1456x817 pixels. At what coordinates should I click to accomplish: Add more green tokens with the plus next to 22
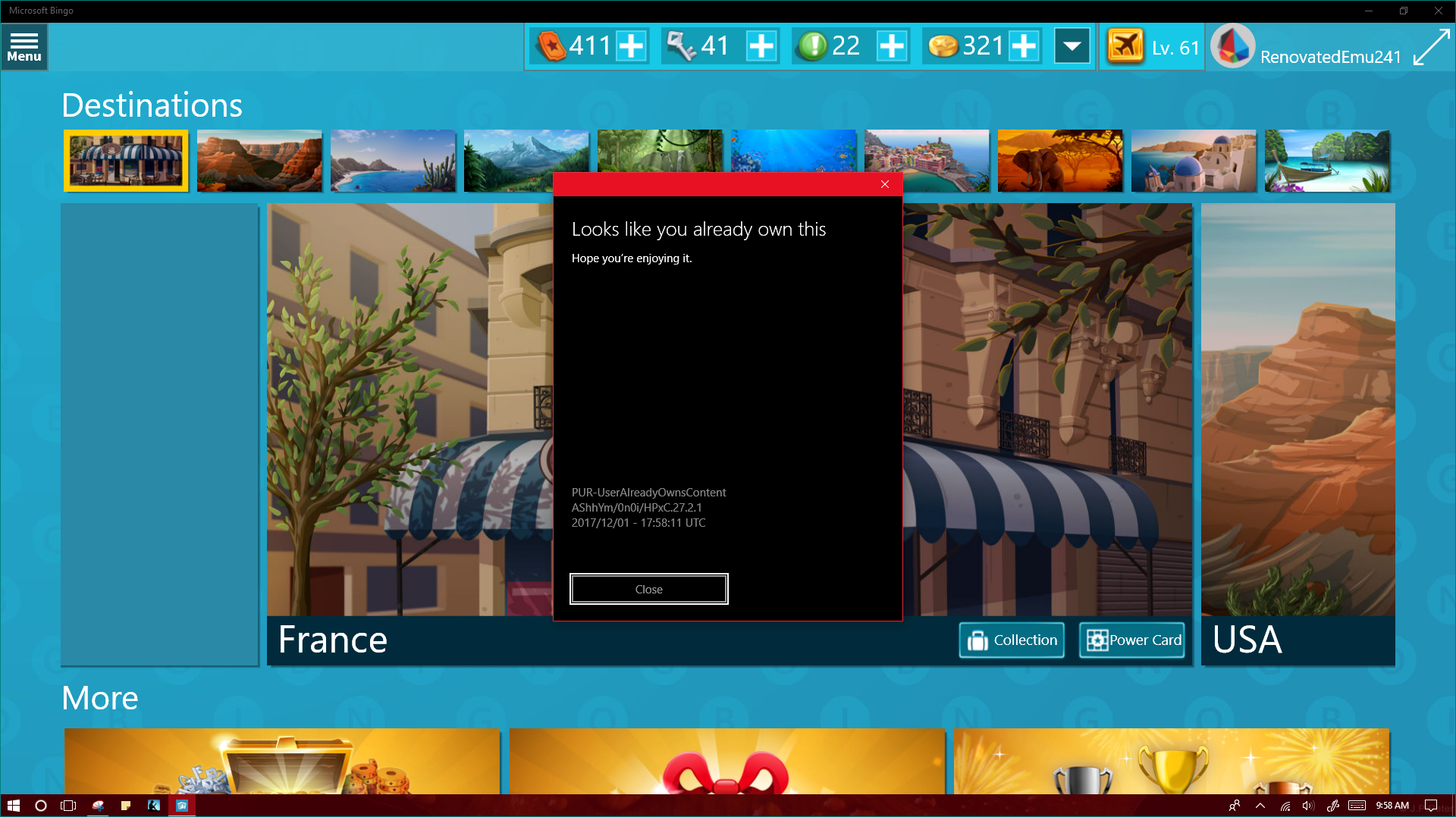[x=892, y=46]
